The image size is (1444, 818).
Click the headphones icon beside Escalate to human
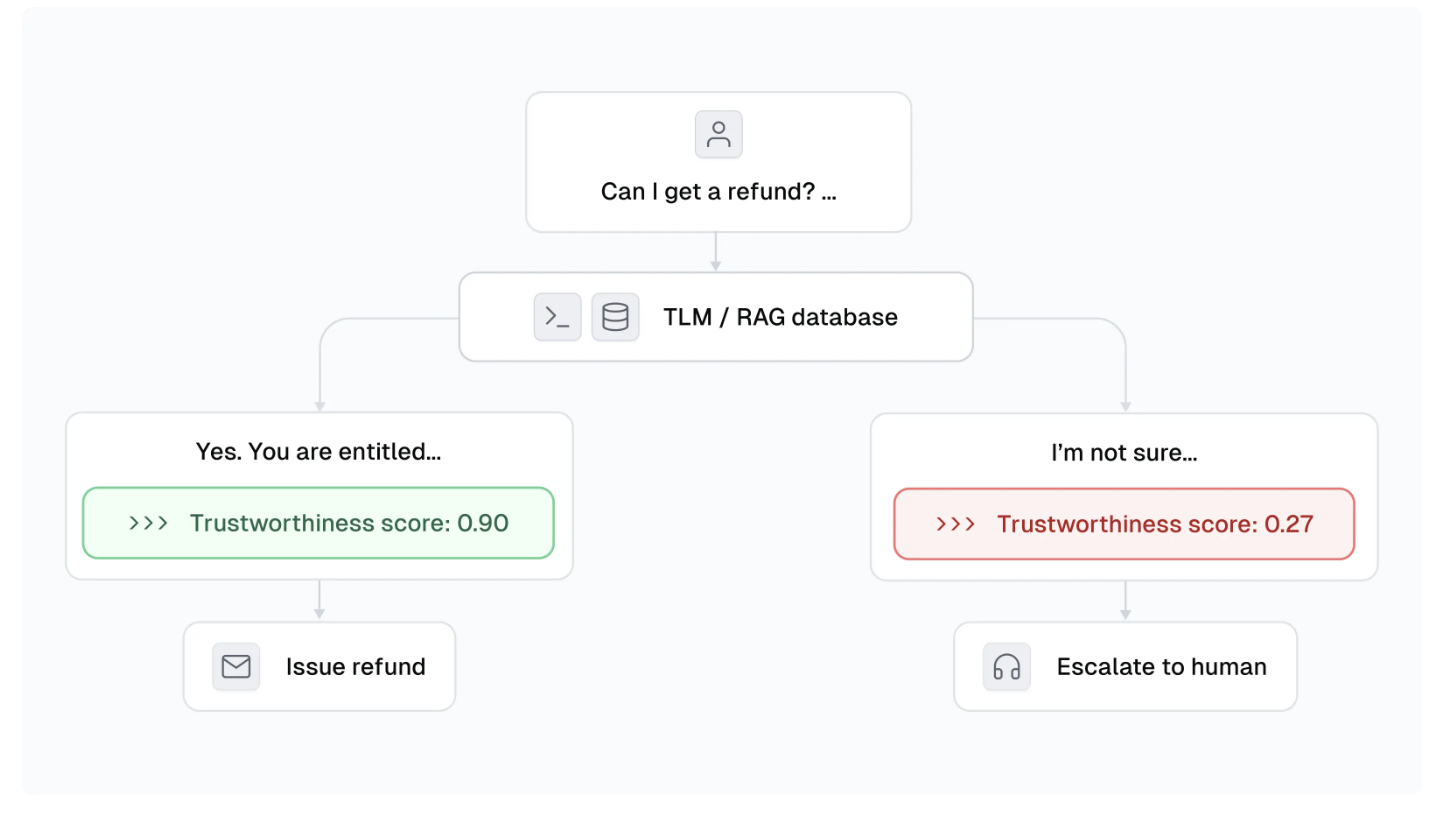coord(1007,666)
